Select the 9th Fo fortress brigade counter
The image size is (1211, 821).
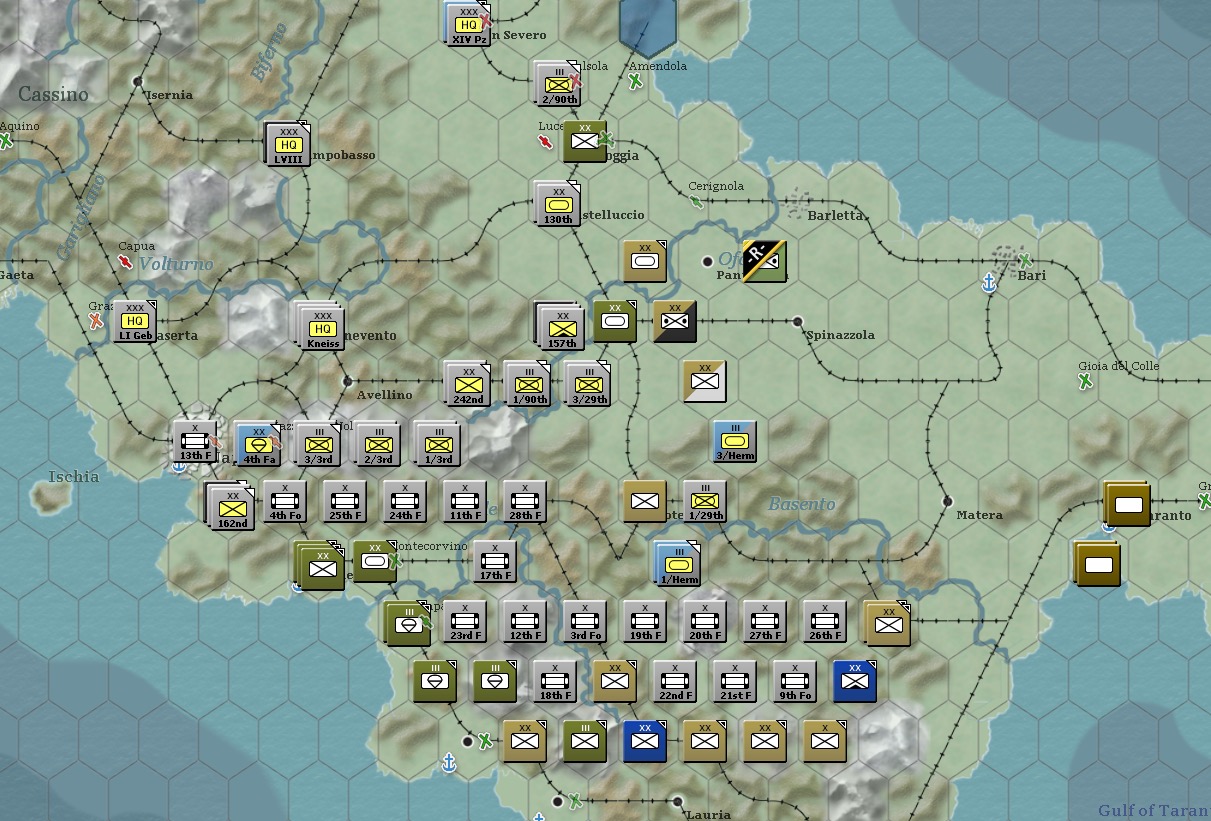click(796, 682)
